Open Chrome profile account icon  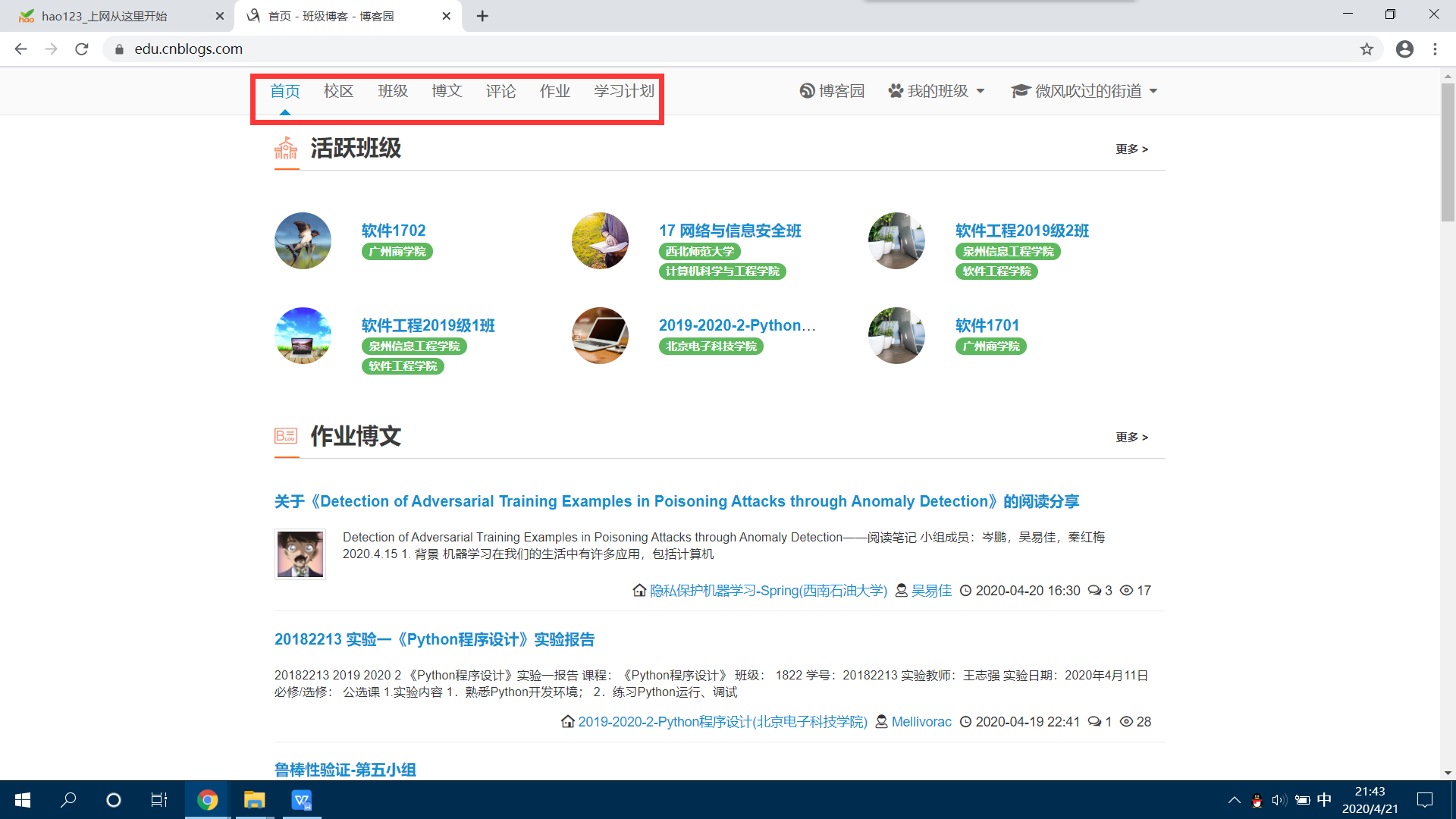click(1404, 49)
